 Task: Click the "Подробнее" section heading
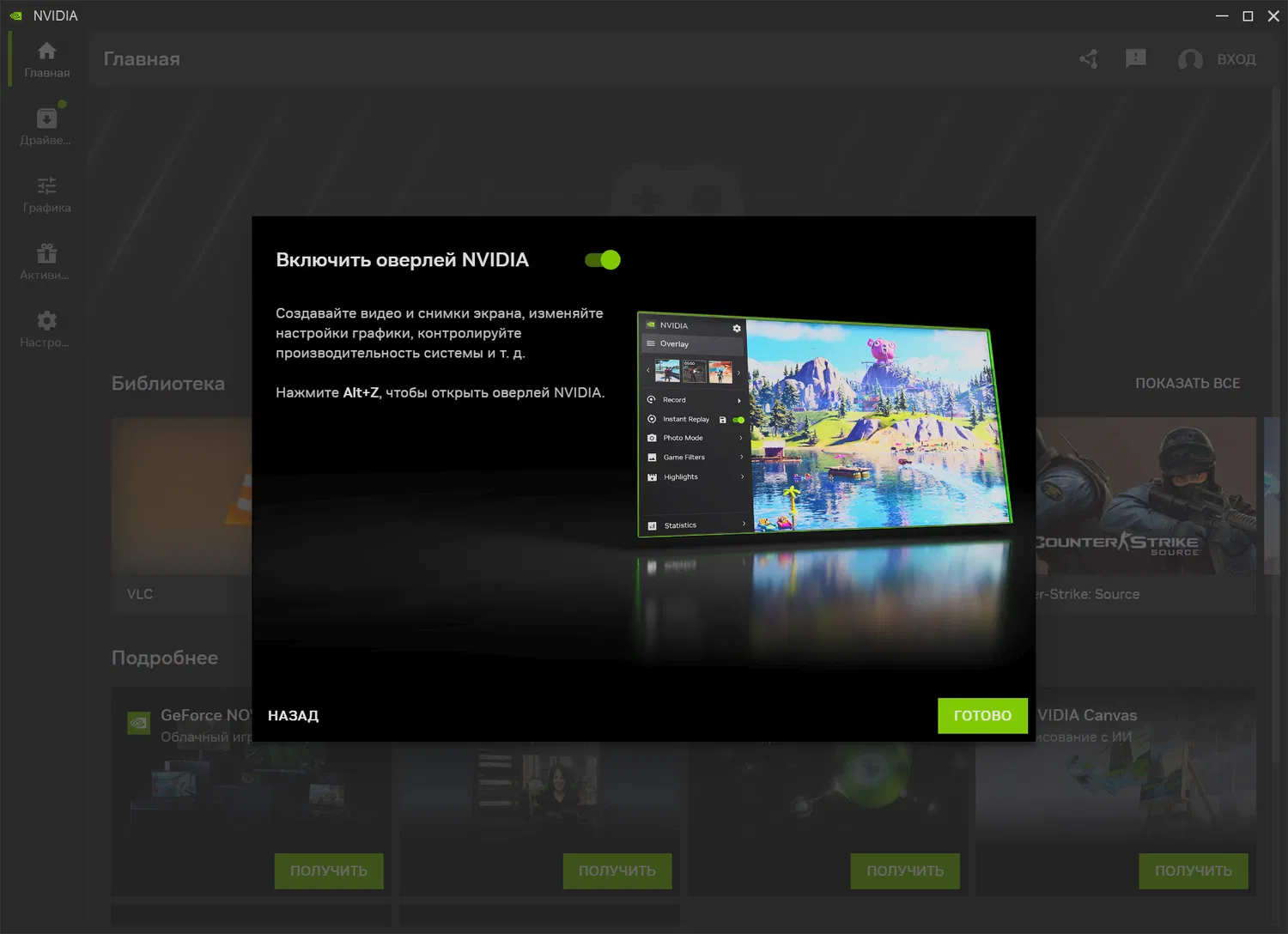click(x=165, y=658)
